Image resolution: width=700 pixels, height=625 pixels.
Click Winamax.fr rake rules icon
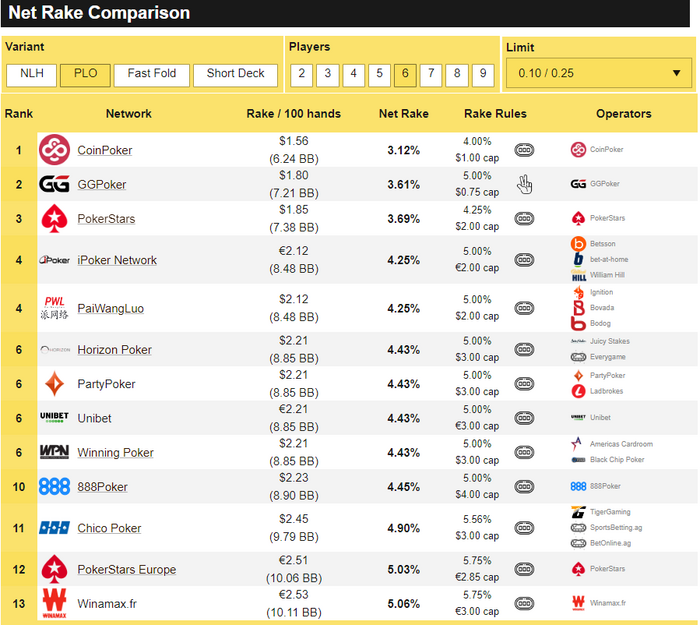[524, 604]
